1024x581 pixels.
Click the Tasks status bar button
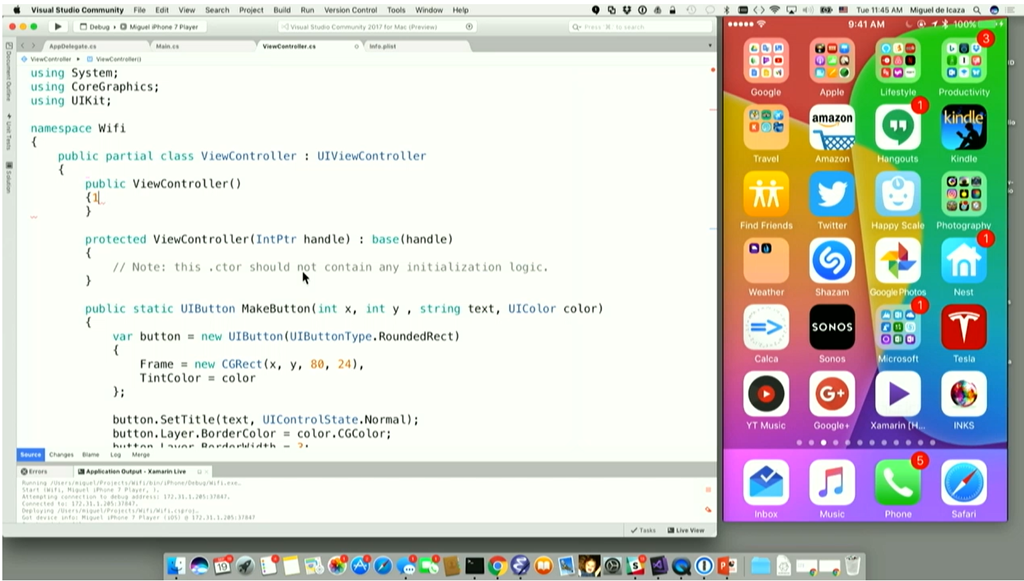[x=643, y=530]
